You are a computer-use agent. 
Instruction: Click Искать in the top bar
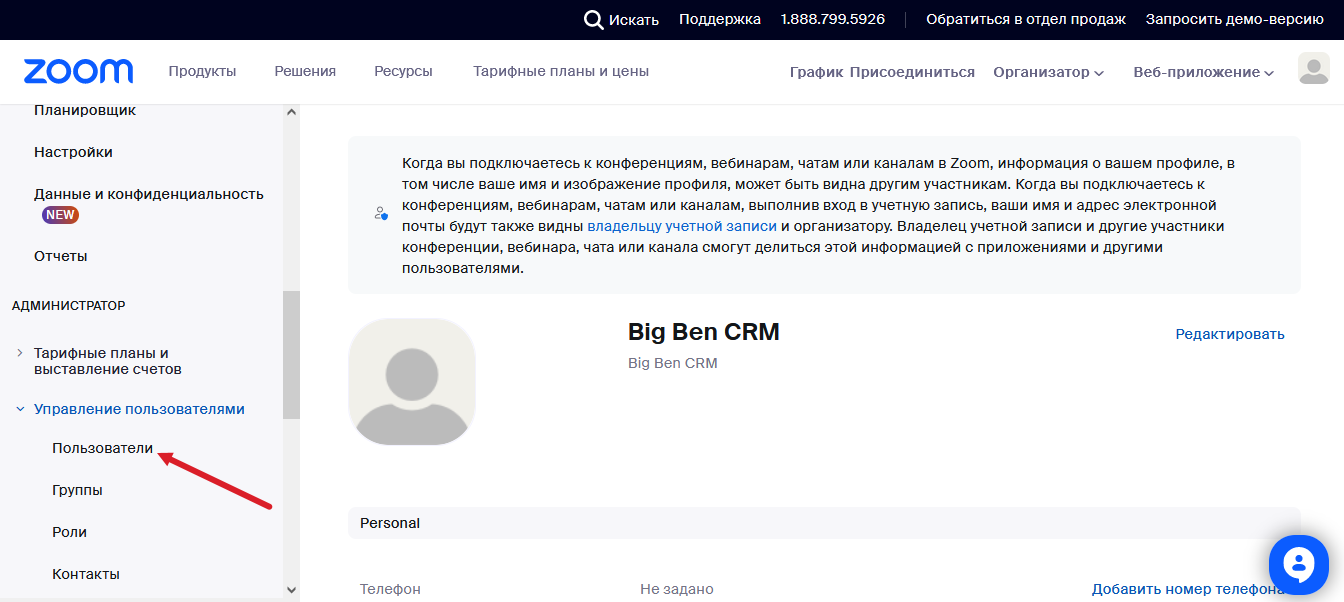point(634,20)
